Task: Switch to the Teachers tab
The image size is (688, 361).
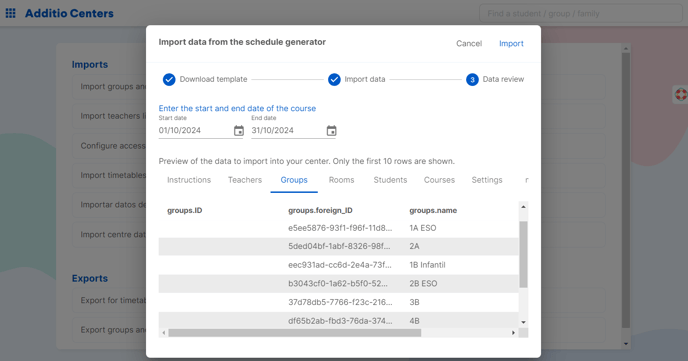Action: 245,180
